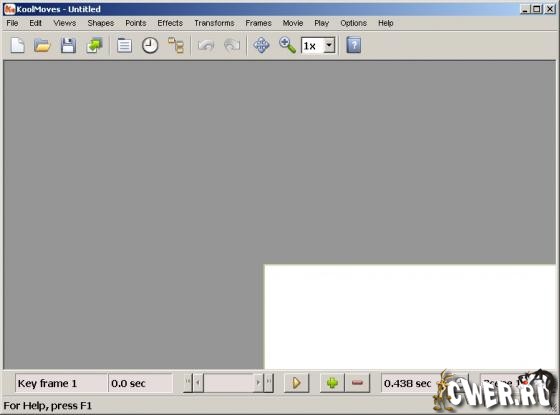
Task: Click the clock timing icon
Action: tap(150, 45)
